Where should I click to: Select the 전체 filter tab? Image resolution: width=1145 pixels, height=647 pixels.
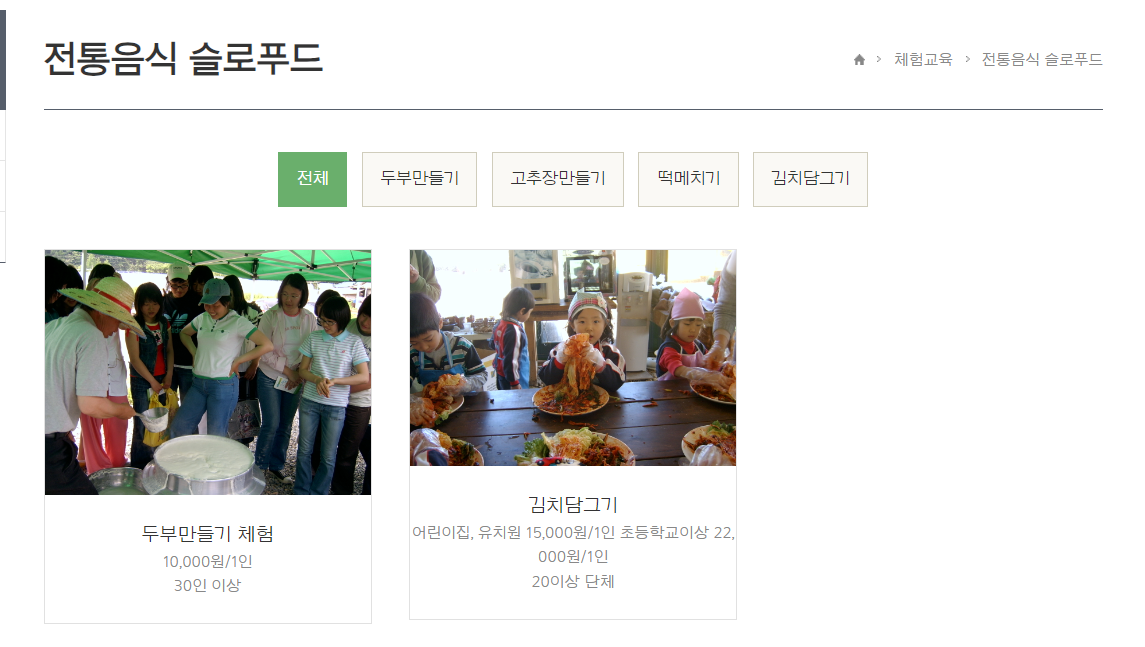coord(313,179)
